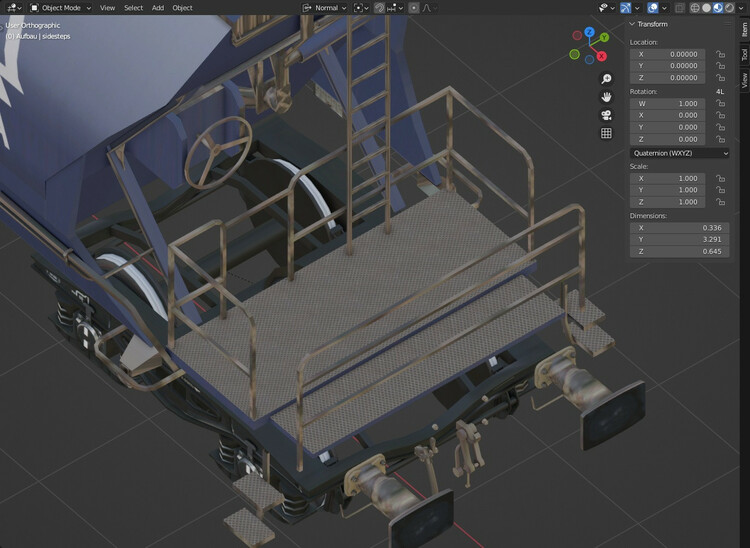Click the Dimensions X field
This screenshot has width=750, height=548.
(x=680, y=228)
